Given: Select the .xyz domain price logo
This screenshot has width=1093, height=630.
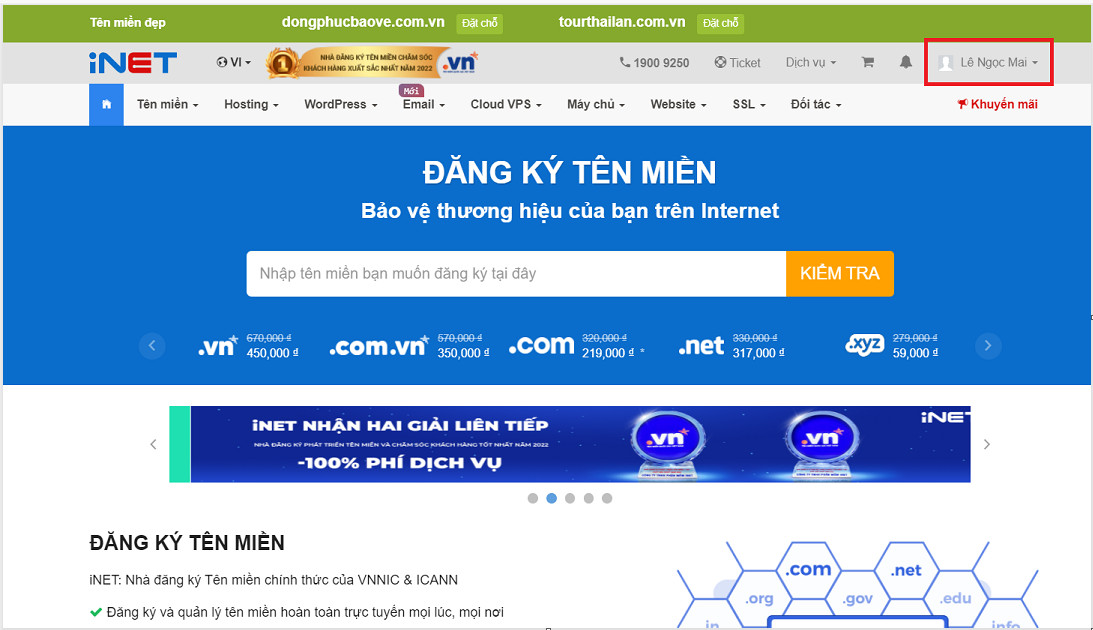Looking at the screenshot, I should pyautogui.click(x=864, y=344).
